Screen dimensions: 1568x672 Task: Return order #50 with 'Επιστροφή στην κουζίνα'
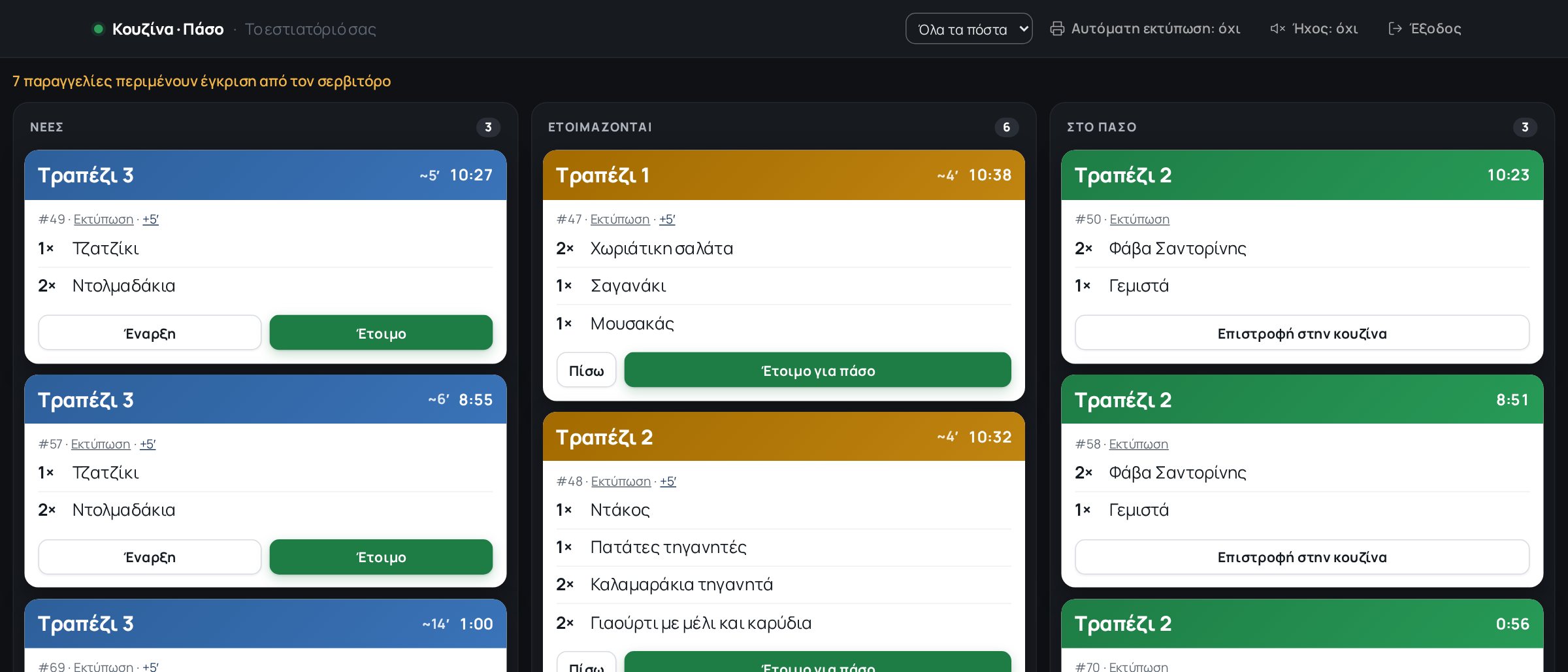coord(1302,333)
